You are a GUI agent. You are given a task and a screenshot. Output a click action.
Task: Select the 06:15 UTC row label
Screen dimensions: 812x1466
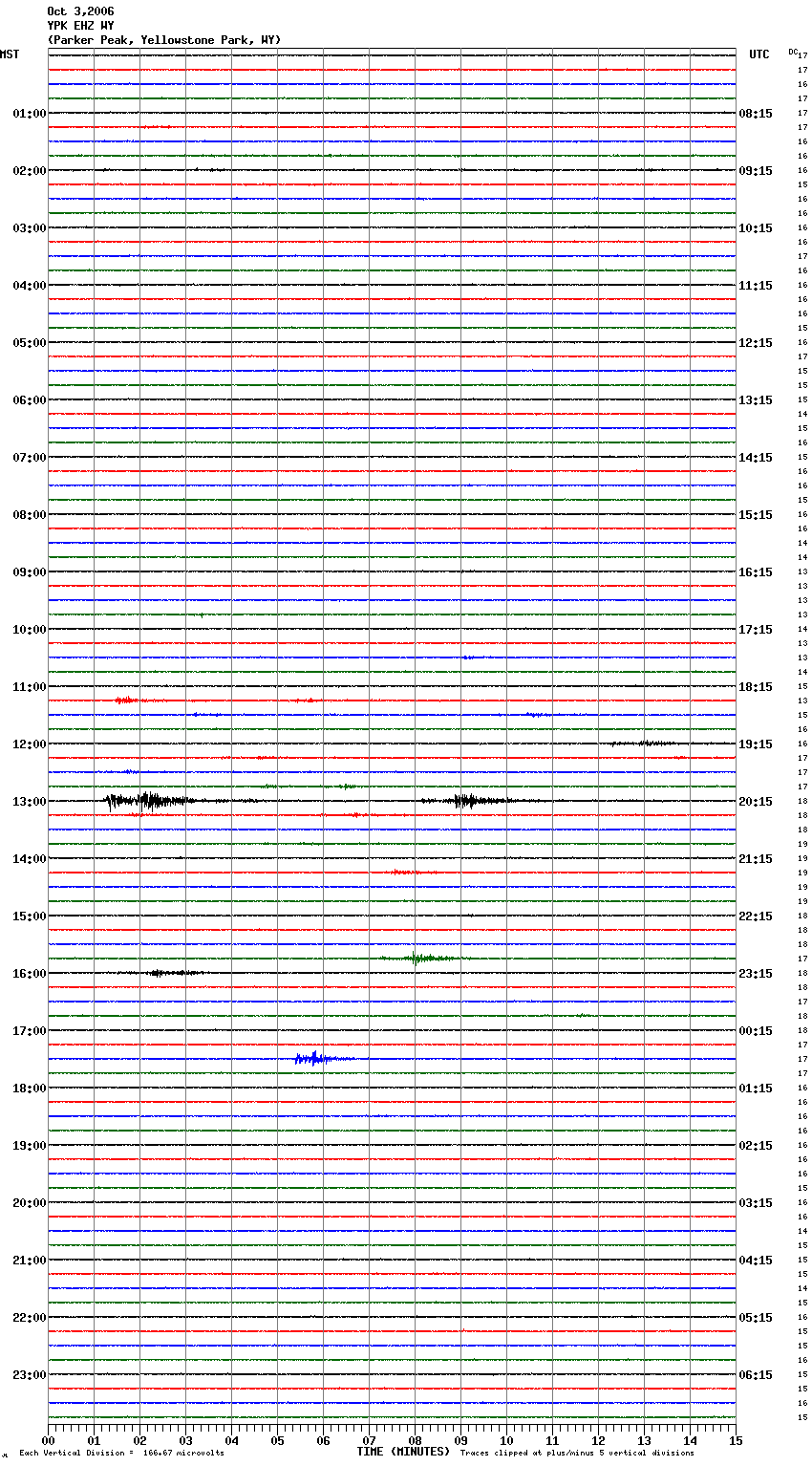tap(756, 1375)
